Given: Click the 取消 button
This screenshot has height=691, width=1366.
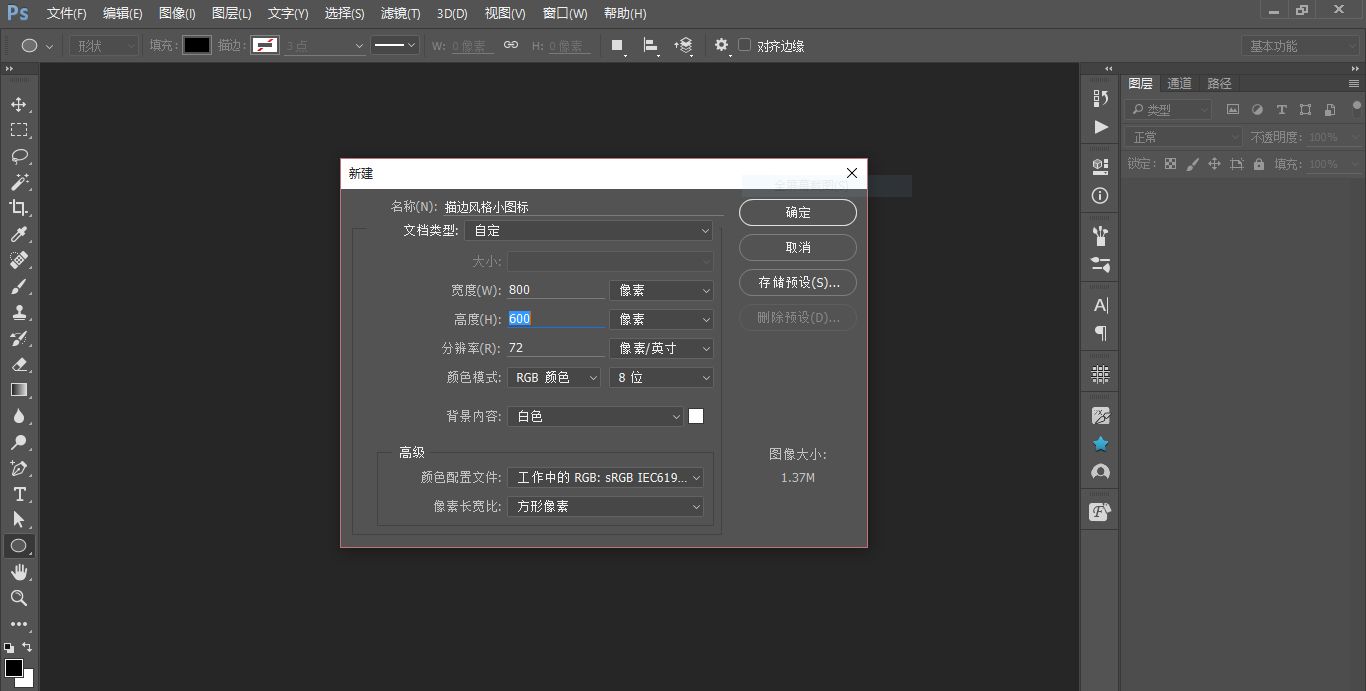Looking at the screenshot, I should [798, 247].
